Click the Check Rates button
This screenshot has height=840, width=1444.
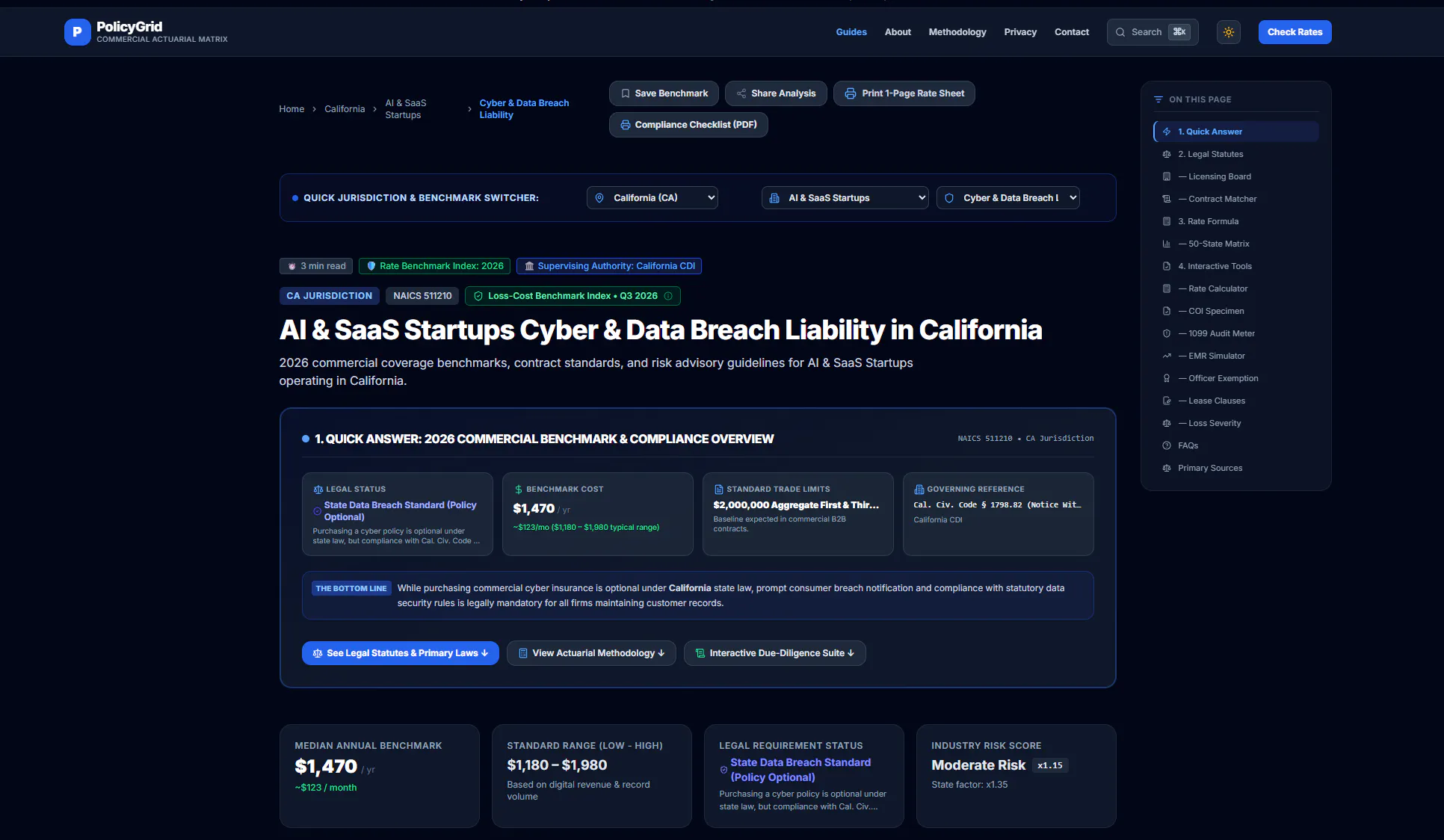point(1295,32)
